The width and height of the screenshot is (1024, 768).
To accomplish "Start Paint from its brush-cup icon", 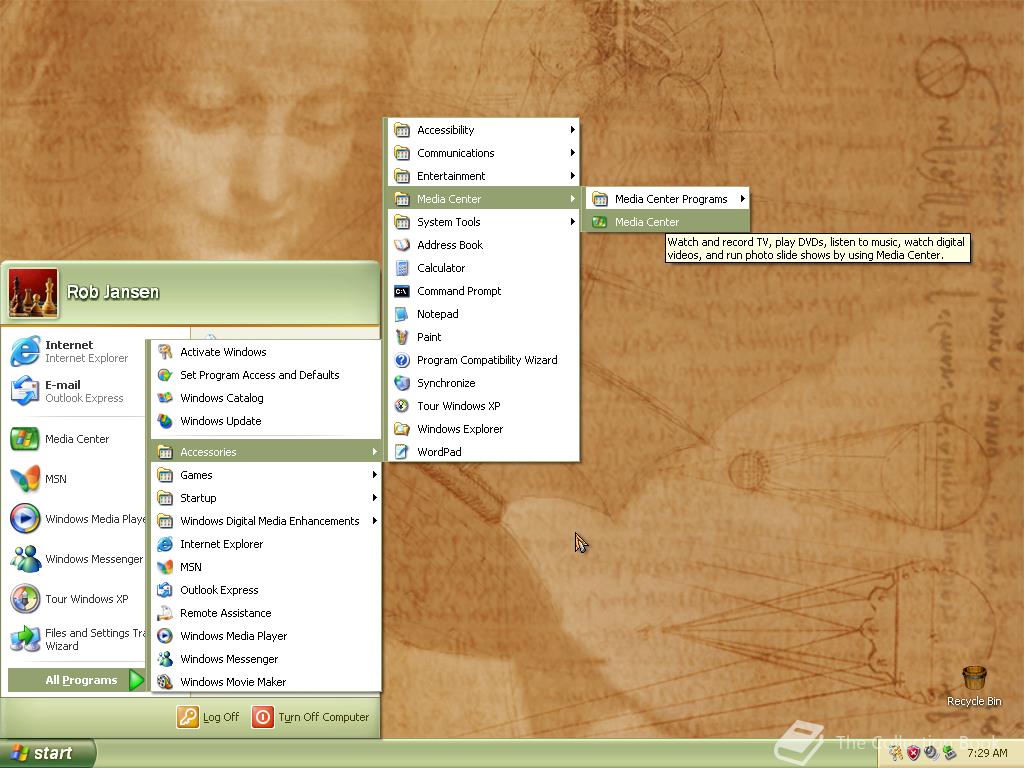I will coord(402,337).
